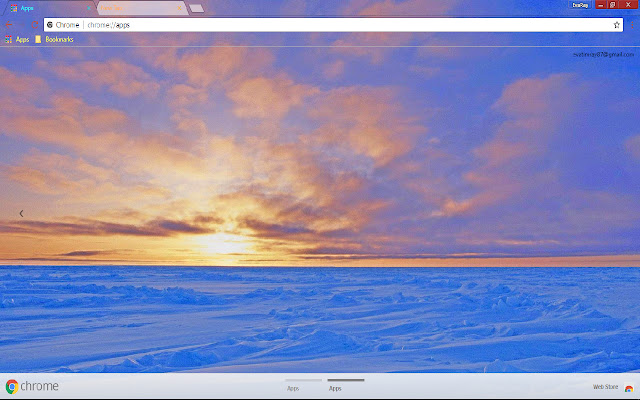Bookmark this page with the star icon
Image resolution: width=640 pixels, height=400 pixels.
point(616,25)
